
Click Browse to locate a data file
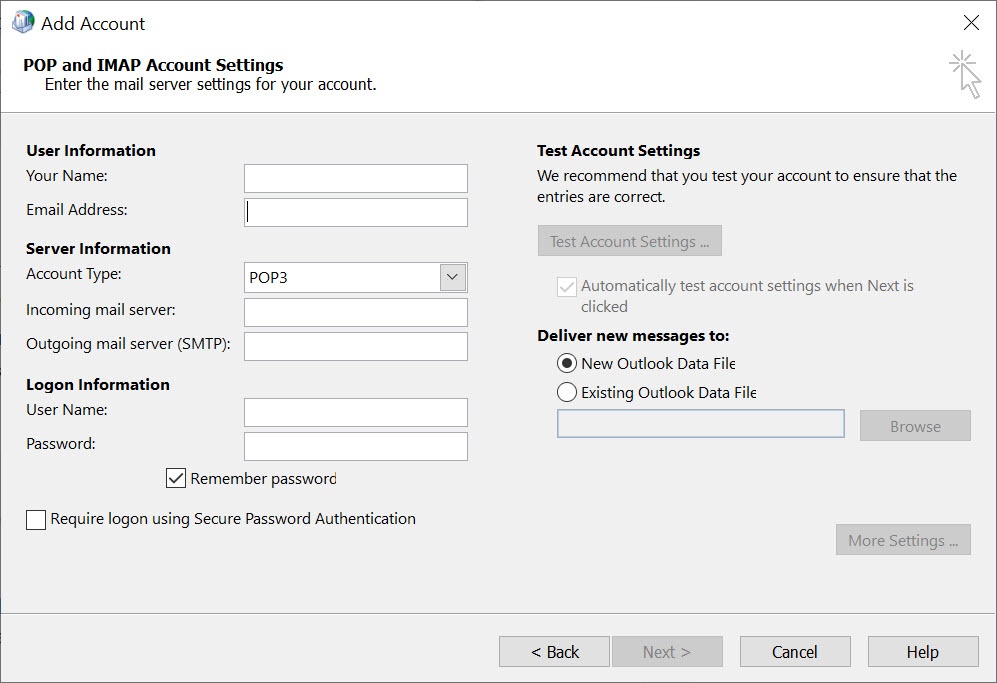tap(914, 425)
